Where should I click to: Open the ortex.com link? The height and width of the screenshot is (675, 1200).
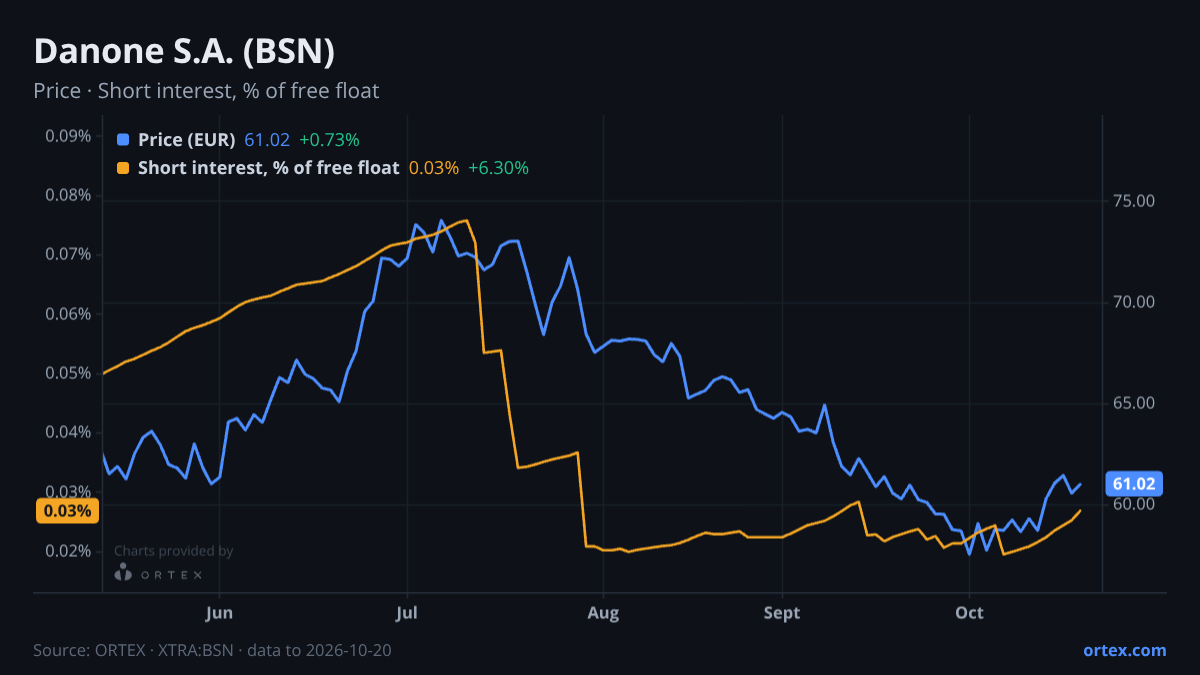click(x=1124, y=650)
